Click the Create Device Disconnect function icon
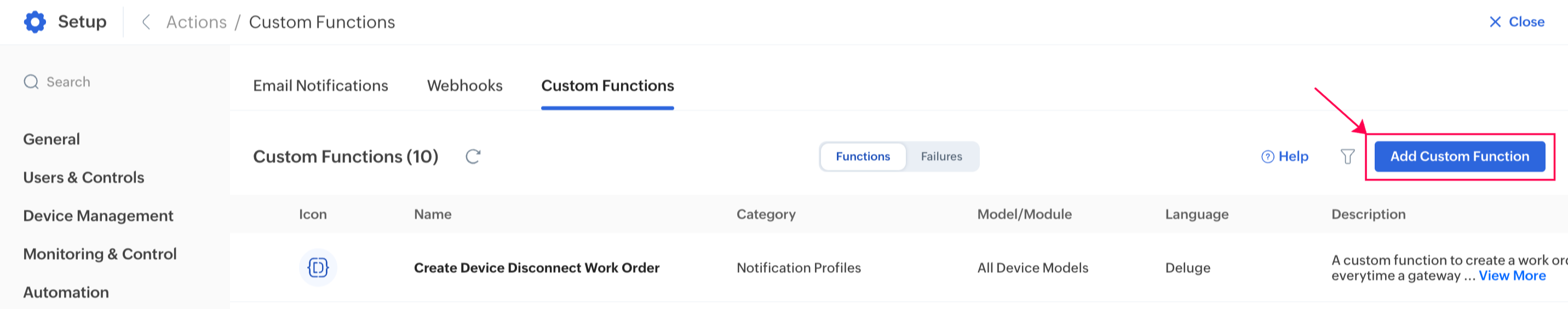Screen dimensions: 1568x309 click(318, 267)
